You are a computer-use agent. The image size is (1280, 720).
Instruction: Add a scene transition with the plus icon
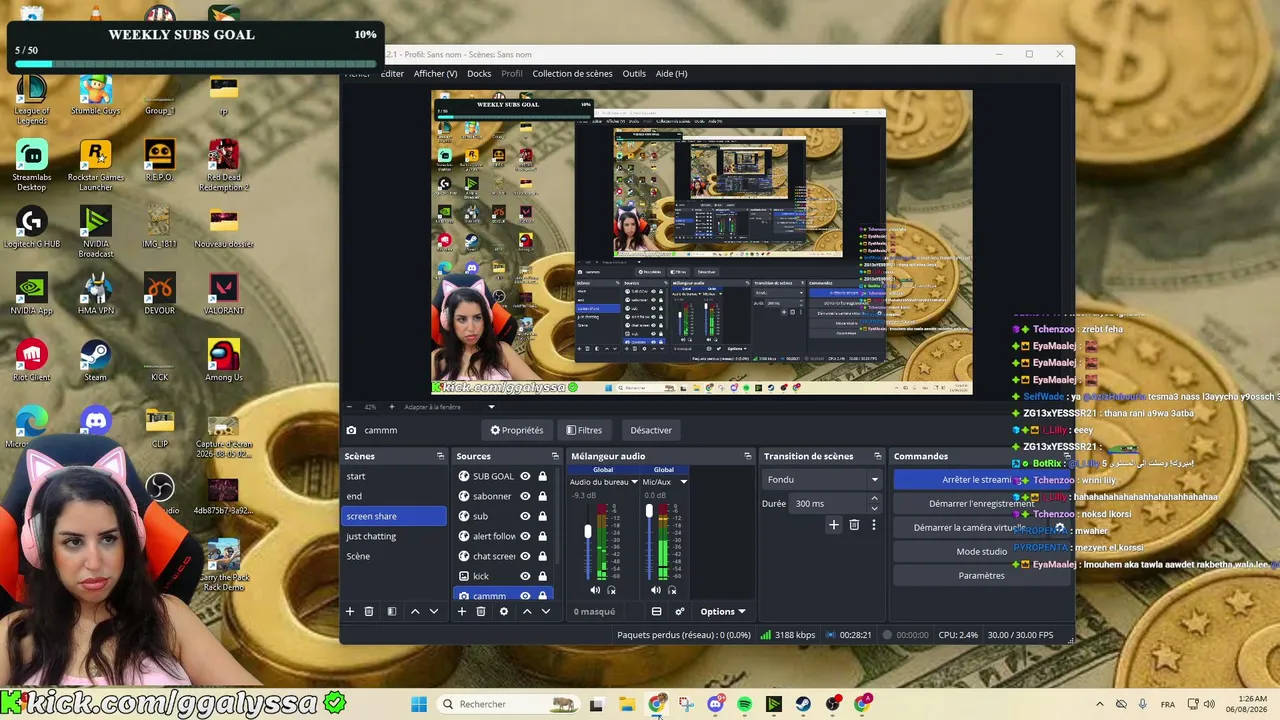tap(834, 525)
